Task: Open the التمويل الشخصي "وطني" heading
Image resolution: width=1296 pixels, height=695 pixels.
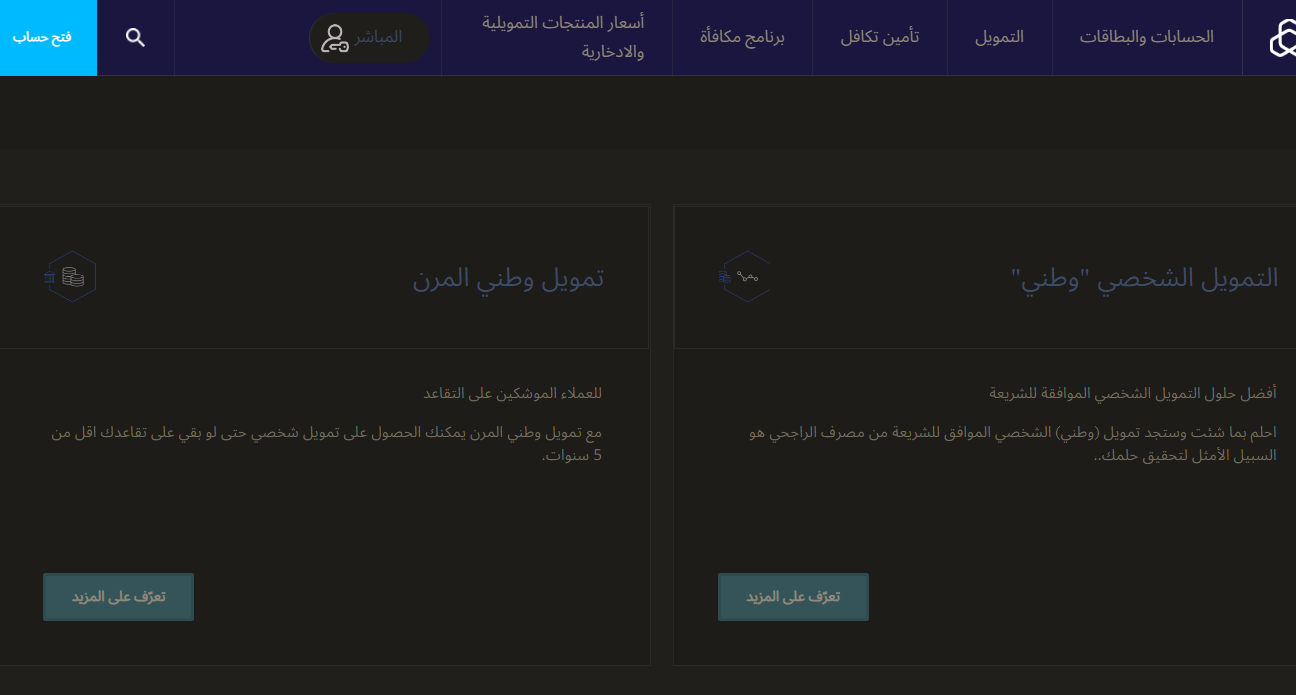Action: pyautogui.click(x=1145, y=278)
